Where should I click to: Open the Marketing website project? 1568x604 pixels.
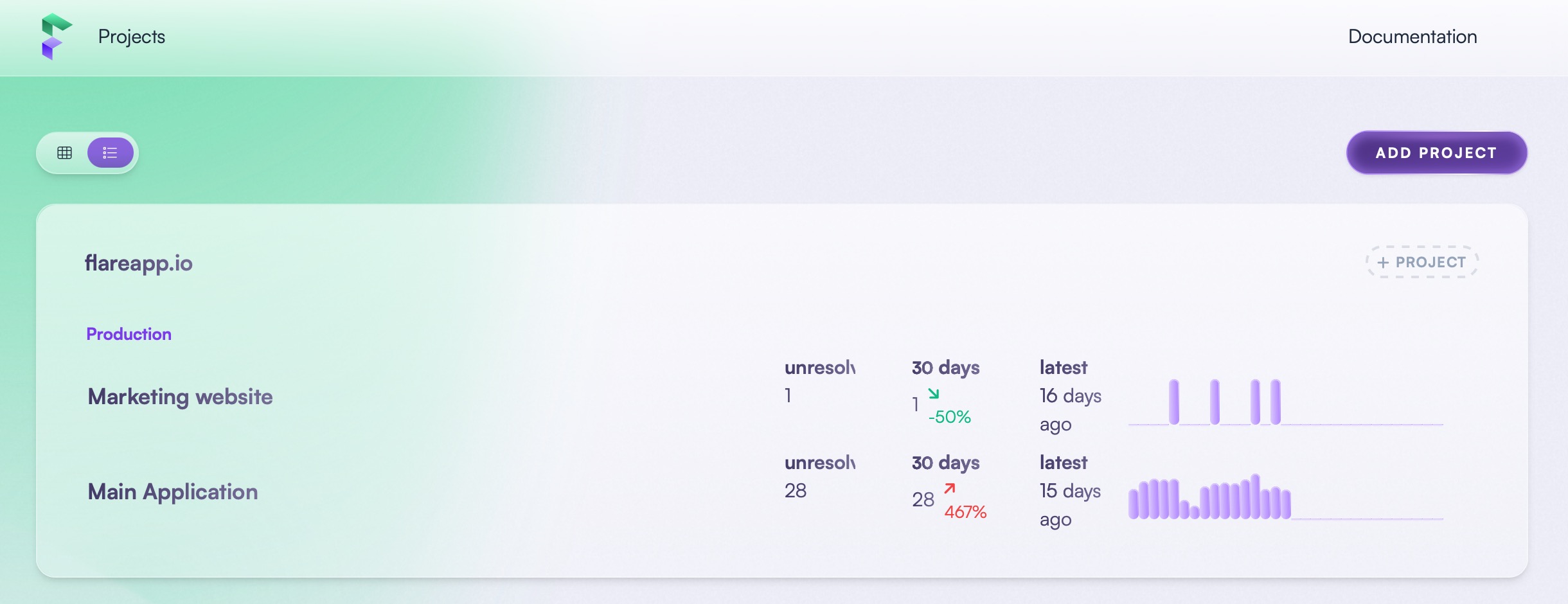pyautogui.click(x=180, y=396)
